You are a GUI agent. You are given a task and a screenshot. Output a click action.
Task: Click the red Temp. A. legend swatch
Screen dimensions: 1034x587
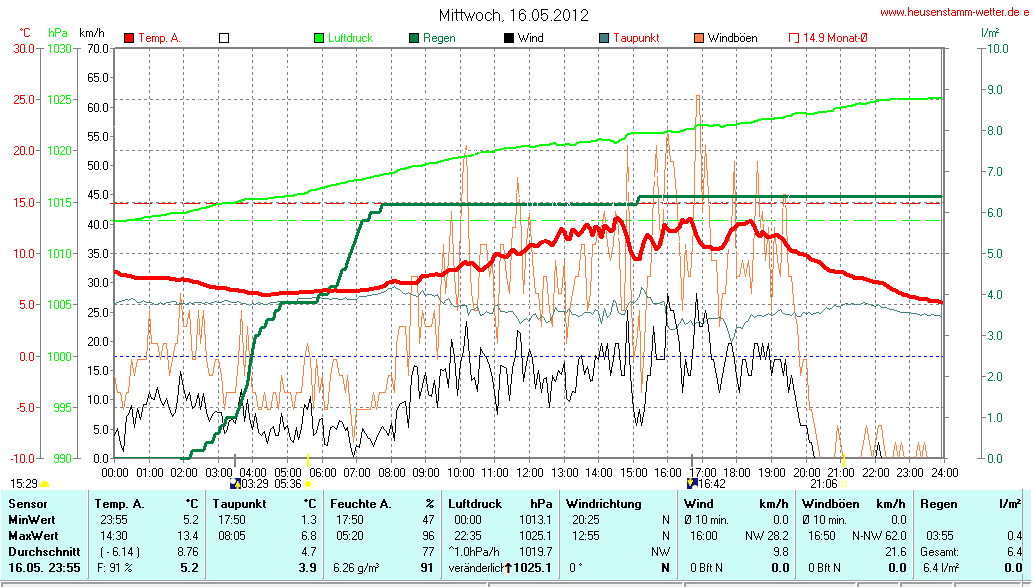(x=129, y=38)
